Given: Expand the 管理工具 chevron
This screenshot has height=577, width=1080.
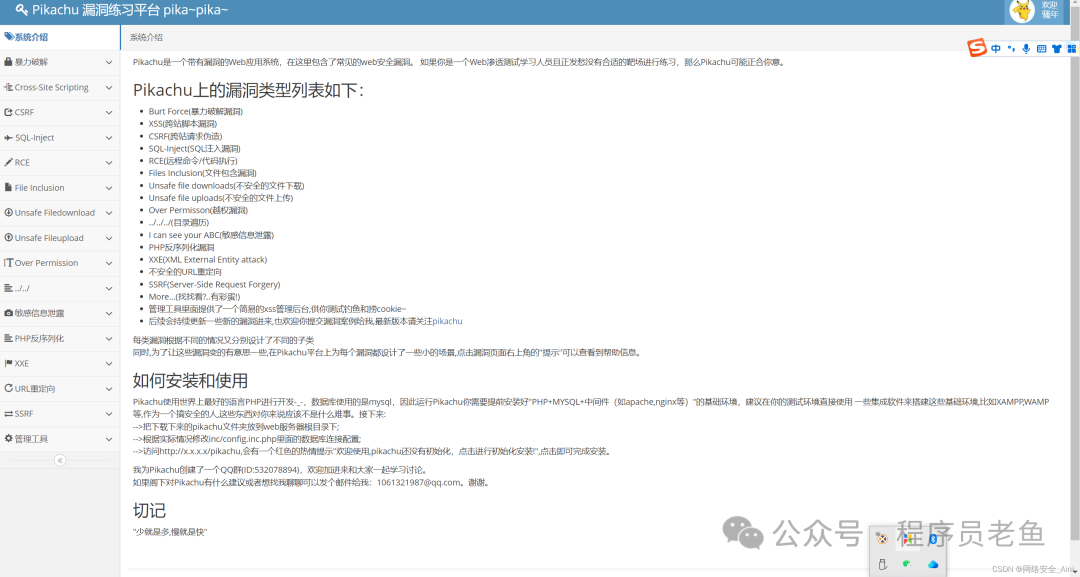Looking at the screenshot, I should (x=109, y=439).
